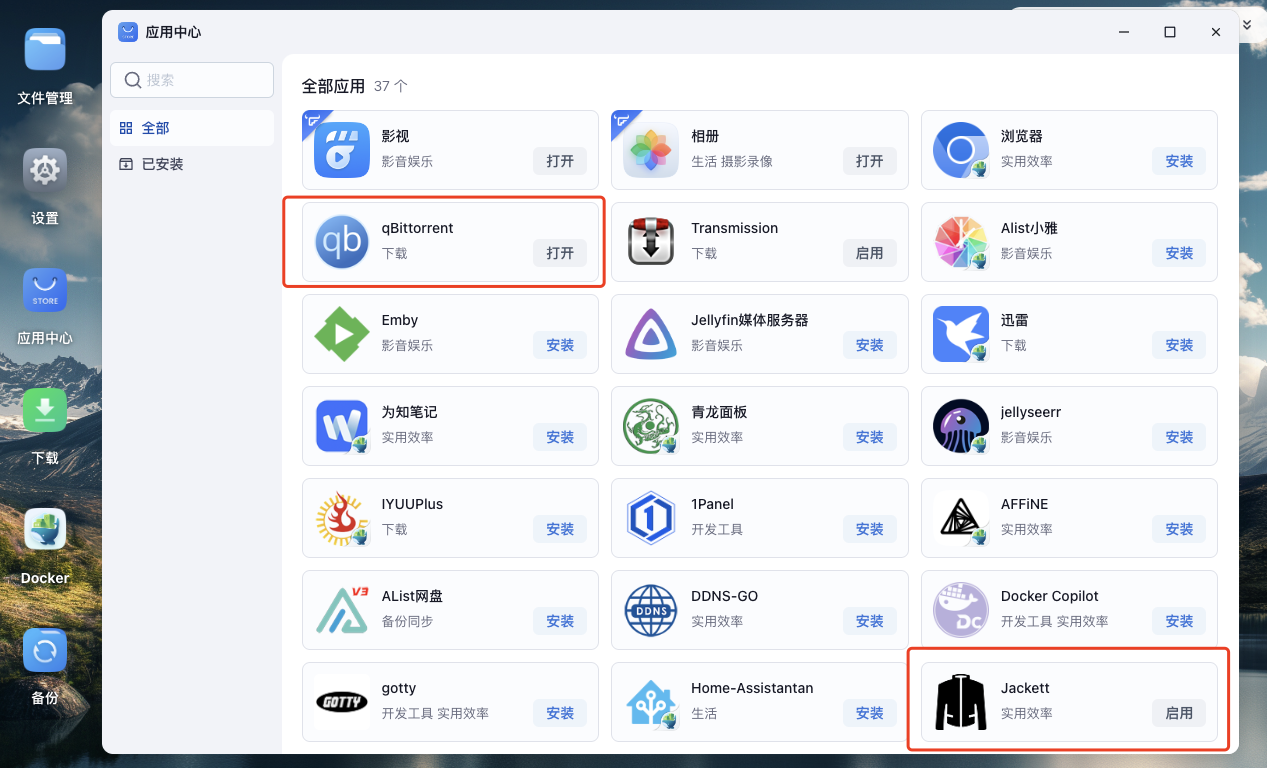Select the jellyseerr jellyfish icon
The width and height of the screenshot is (1267, 768).
(961, 426)
